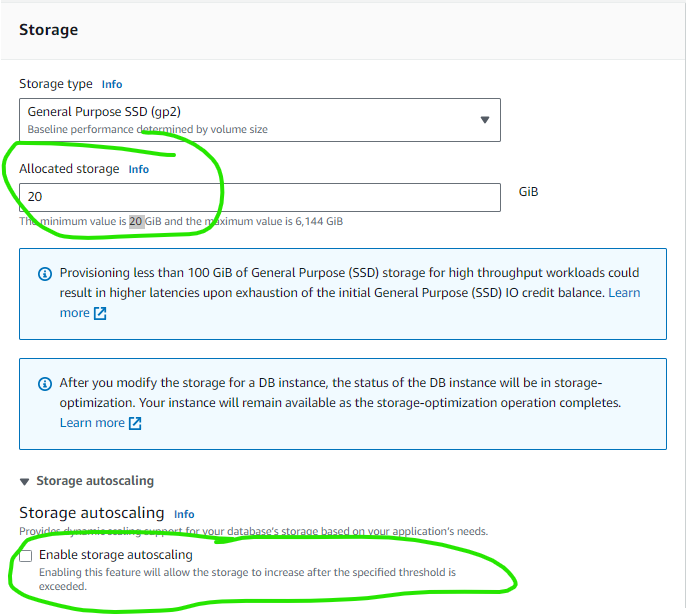The width and height of the screenshot is (686, 614).
Task: Click the 'GiB' unit label
Action: [528, 192]
